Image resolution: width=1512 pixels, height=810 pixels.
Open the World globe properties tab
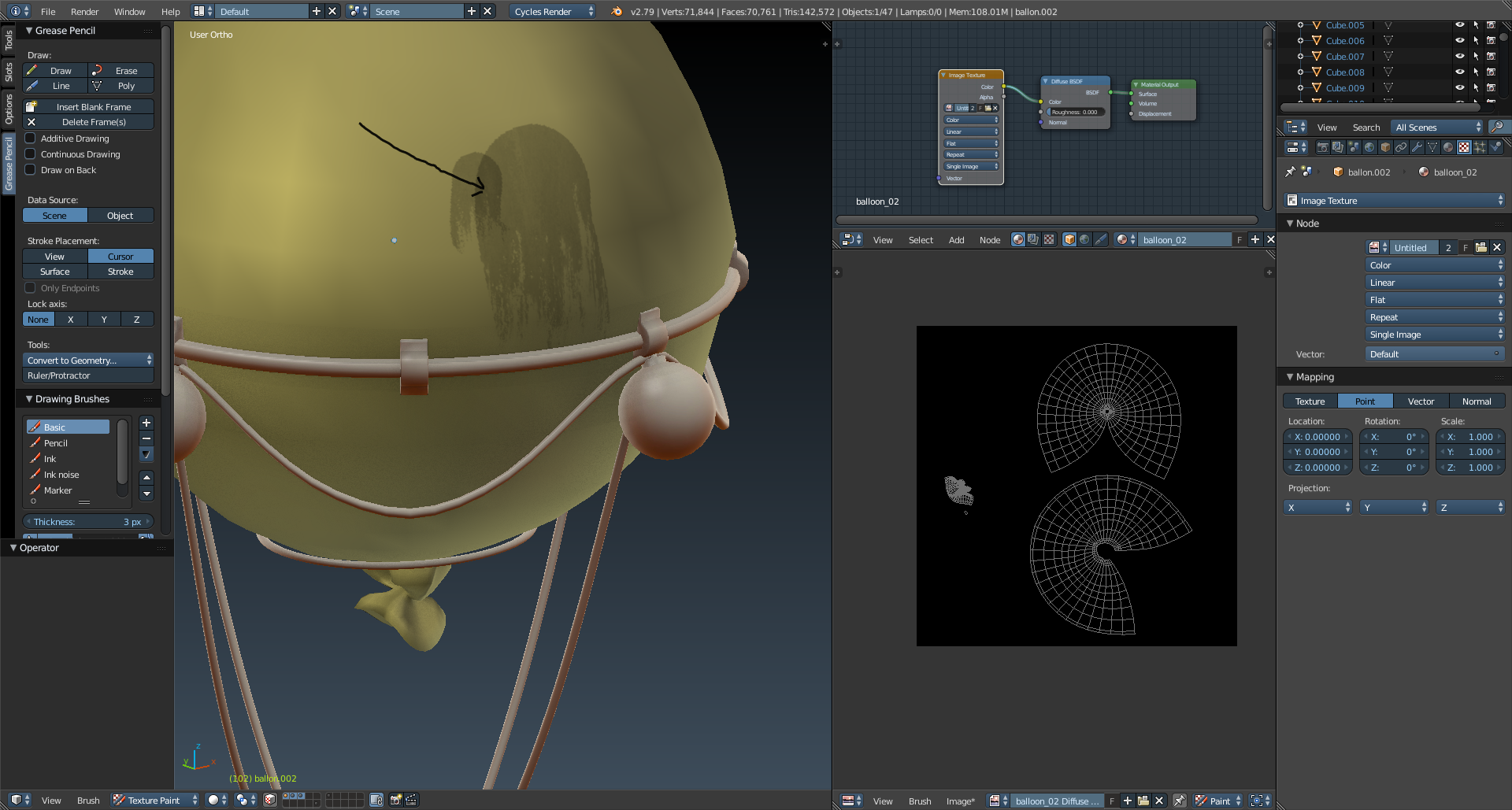point(1369,147)
